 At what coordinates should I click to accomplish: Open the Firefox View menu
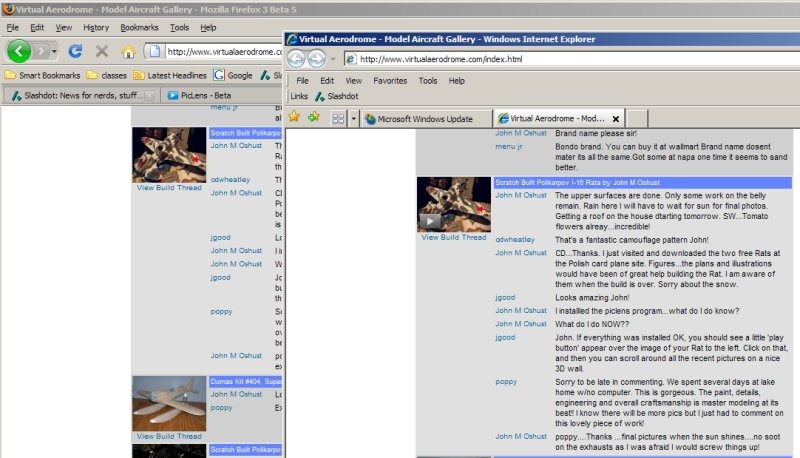click(x=64, y=28)
